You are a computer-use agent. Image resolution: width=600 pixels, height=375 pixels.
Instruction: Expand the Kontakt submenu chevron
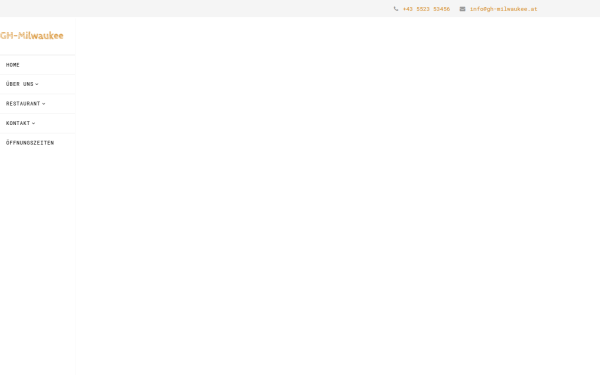pos(34,123)
